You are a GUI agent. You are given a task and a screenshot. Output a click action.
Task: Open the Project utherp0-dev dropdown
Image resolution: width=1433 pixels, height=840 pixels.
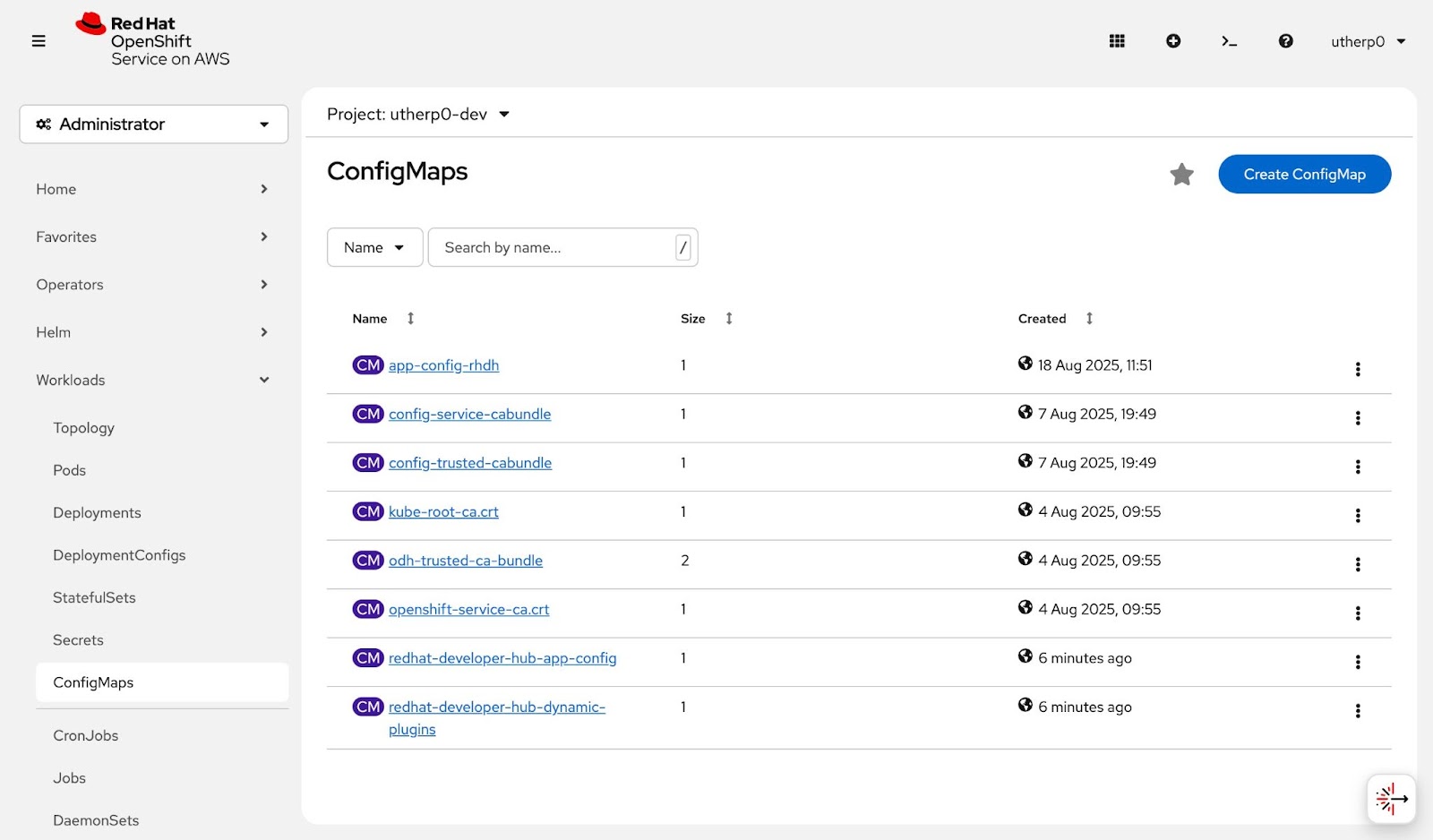418,115
